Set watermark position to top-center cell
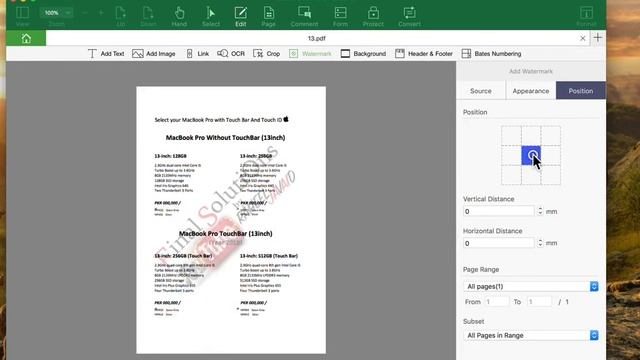Image resolution: width=640 pixels, height=360 pixels. point(531,136)
